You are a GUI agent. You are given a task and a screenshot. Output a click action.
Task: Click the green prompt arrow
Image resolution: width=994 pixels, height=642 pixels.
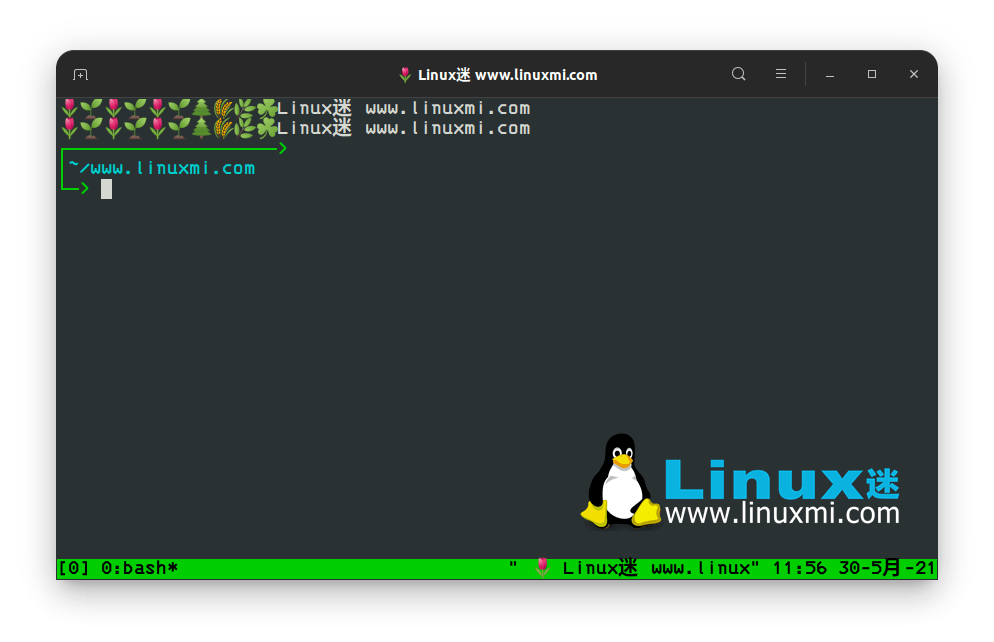click(x=84, y=188)
